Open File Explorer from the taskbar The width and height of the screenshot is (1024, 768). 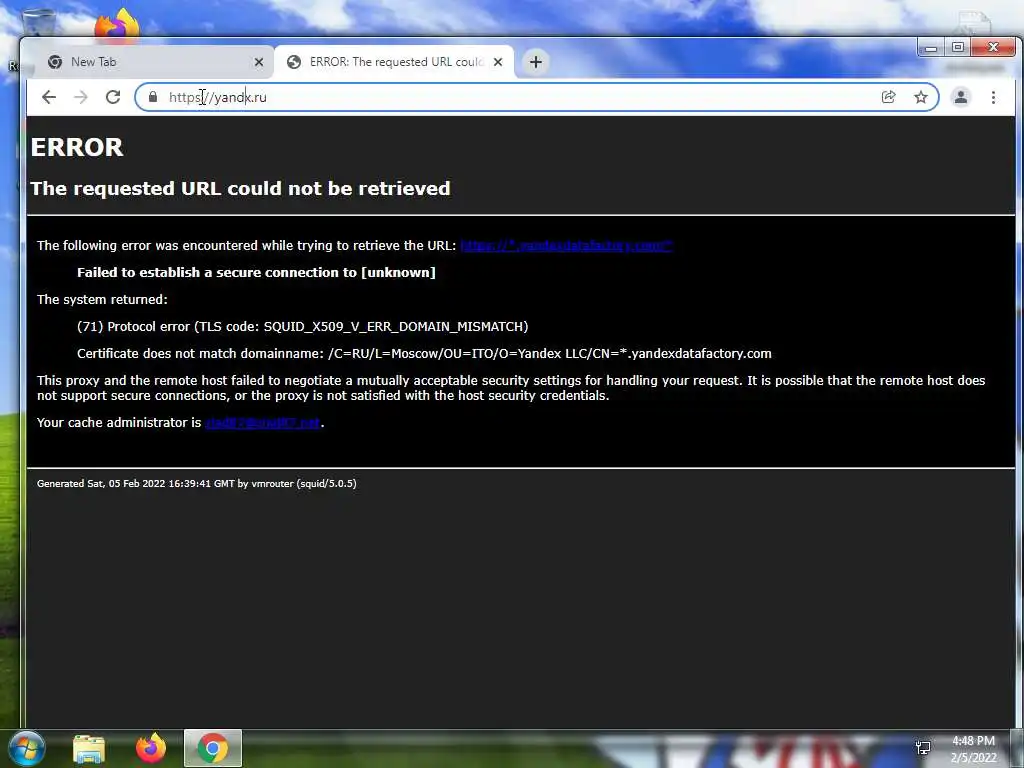tap(89, 748)
